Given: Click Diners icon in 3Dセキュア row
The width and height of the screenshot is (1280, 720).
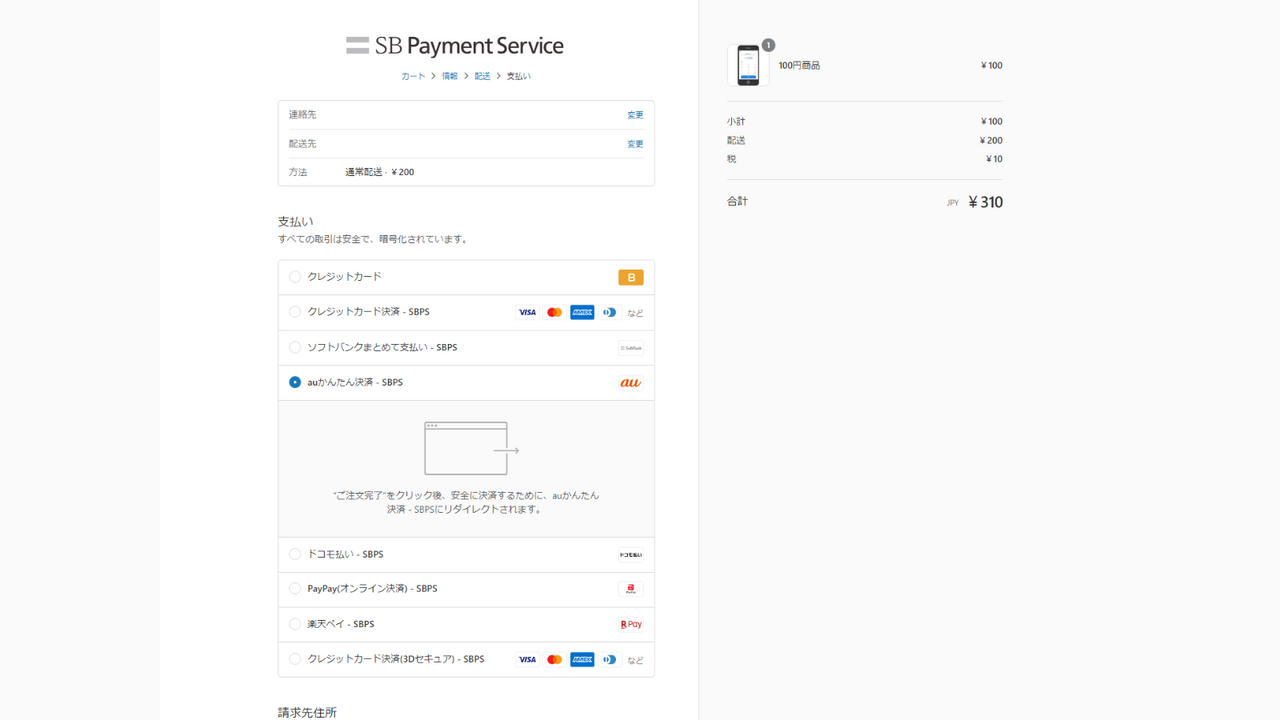Looking at the screenshot, I should tap(610, 660).
